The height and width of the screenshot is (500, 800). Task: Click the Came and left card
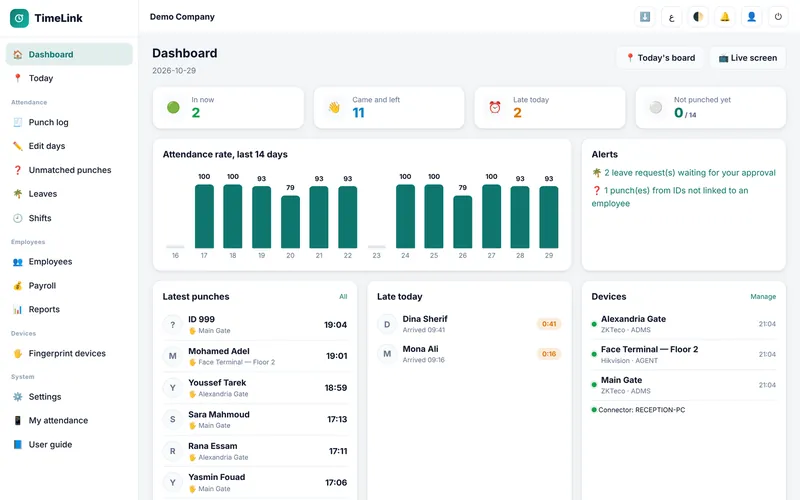389,108
